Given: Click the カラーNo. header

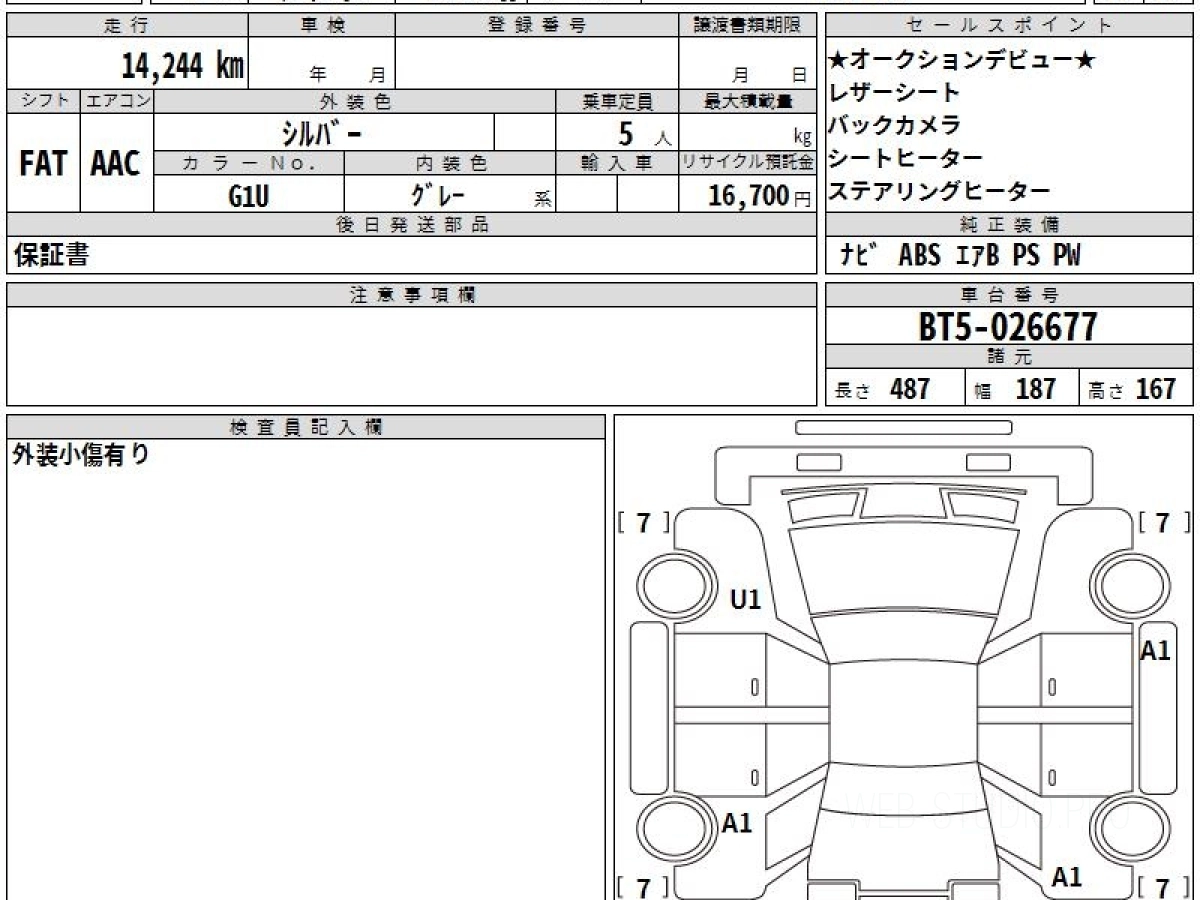Looking at the screenshot, I should (249, 163).
